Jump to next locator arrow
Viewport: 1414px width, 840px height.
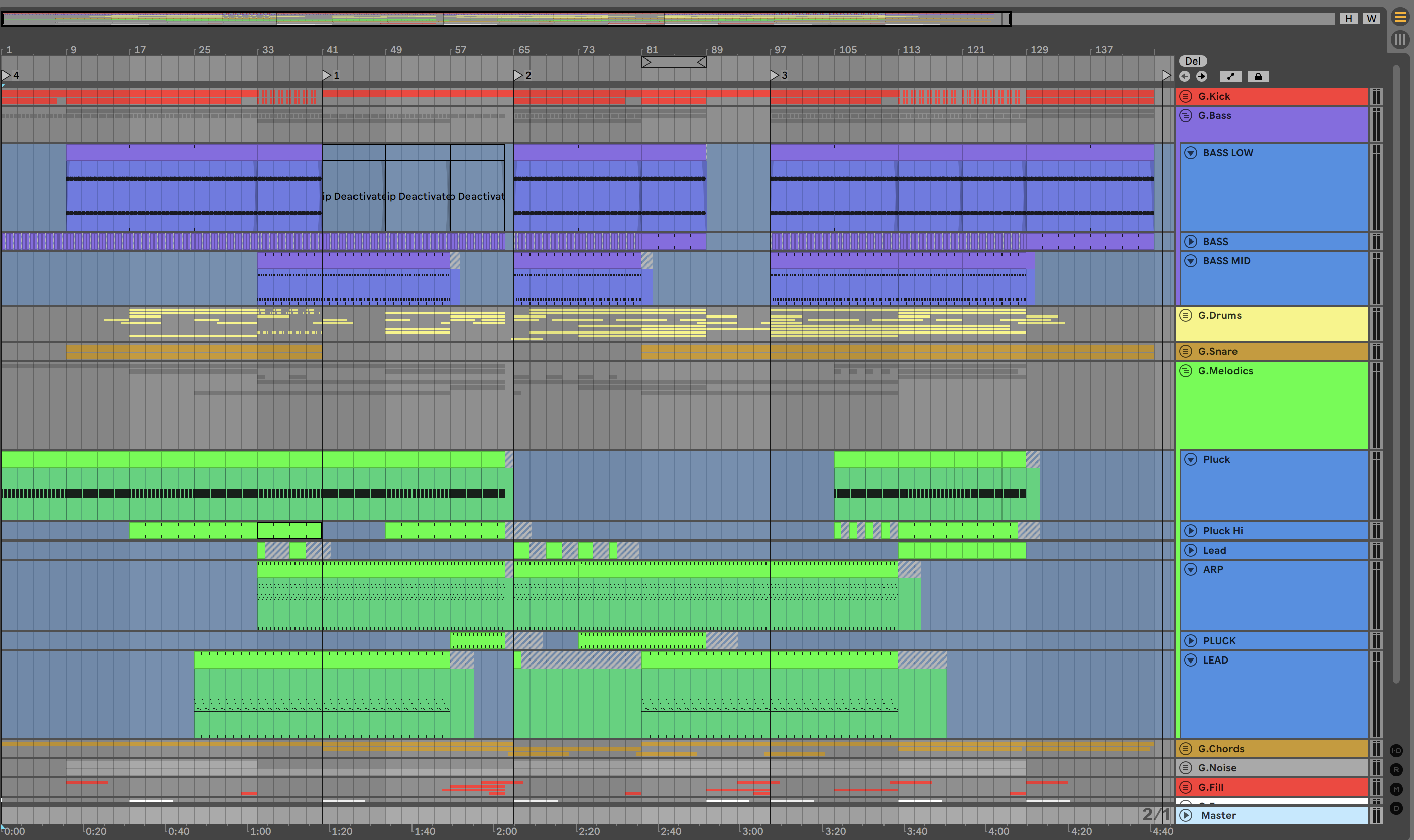tap(1202, 77)
